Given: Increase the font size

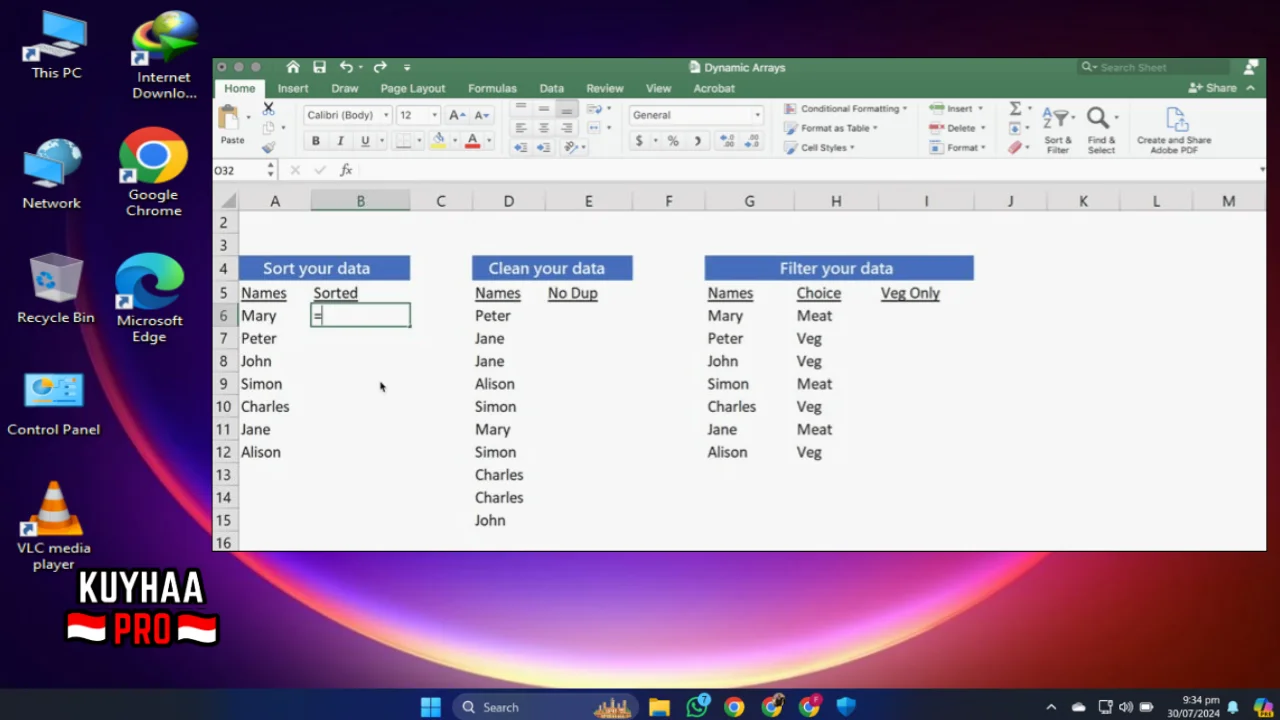Looking at the screenshot, I should pos(456,115).
